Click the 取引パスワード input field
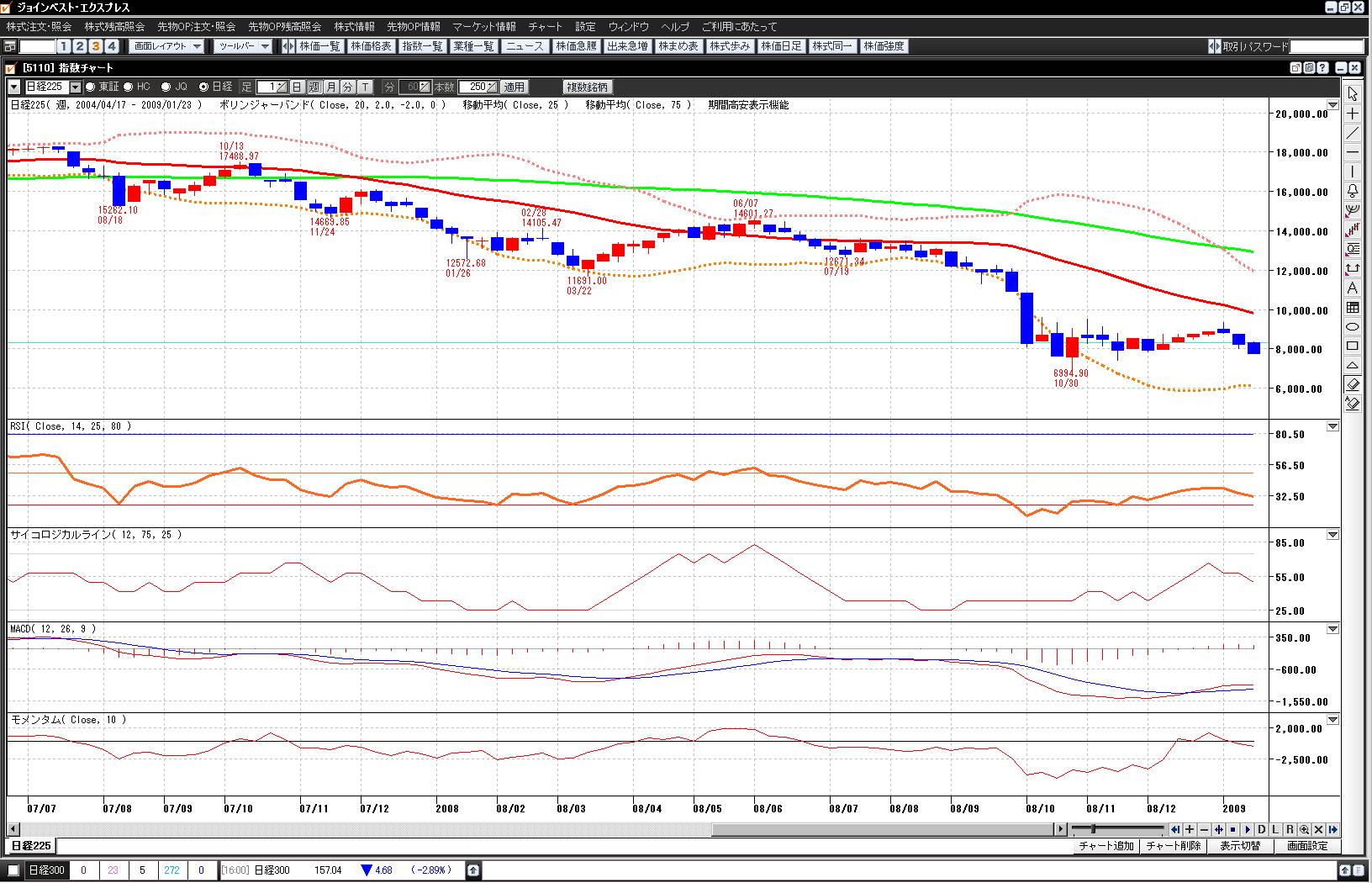Screen dimensions: 1372x883 click(1326, 46)
